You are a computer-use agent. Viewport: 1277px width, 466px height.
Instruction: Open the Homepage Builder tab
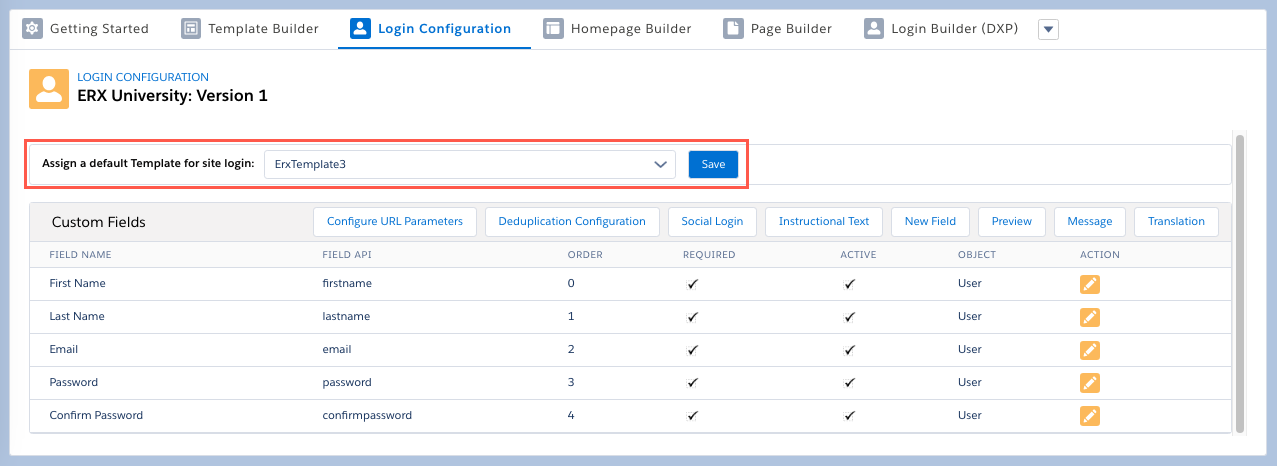point(617,28)
